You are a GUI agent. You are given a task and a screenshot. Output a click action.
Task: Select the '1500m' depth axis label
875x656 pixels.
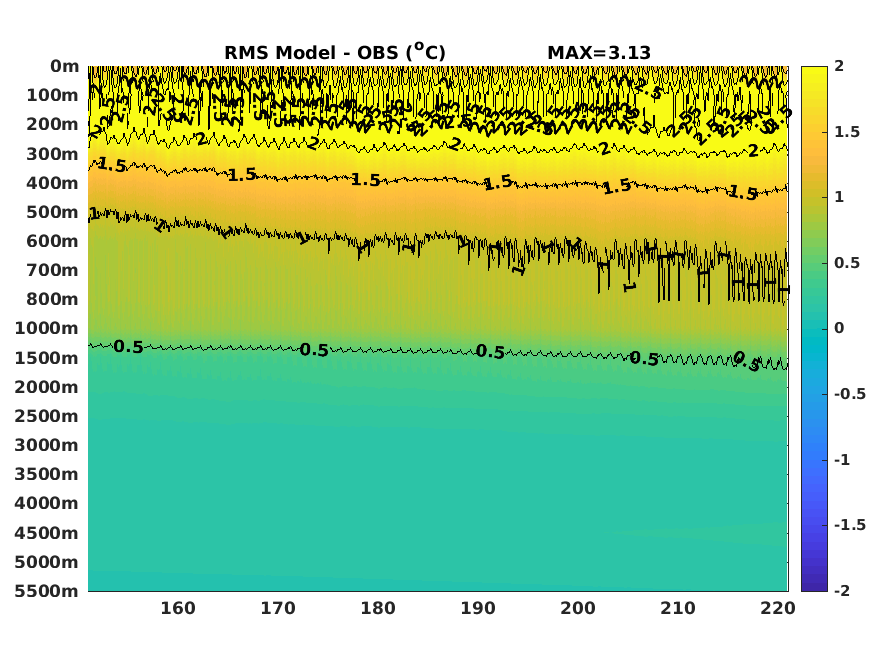(x=47, y=358)
